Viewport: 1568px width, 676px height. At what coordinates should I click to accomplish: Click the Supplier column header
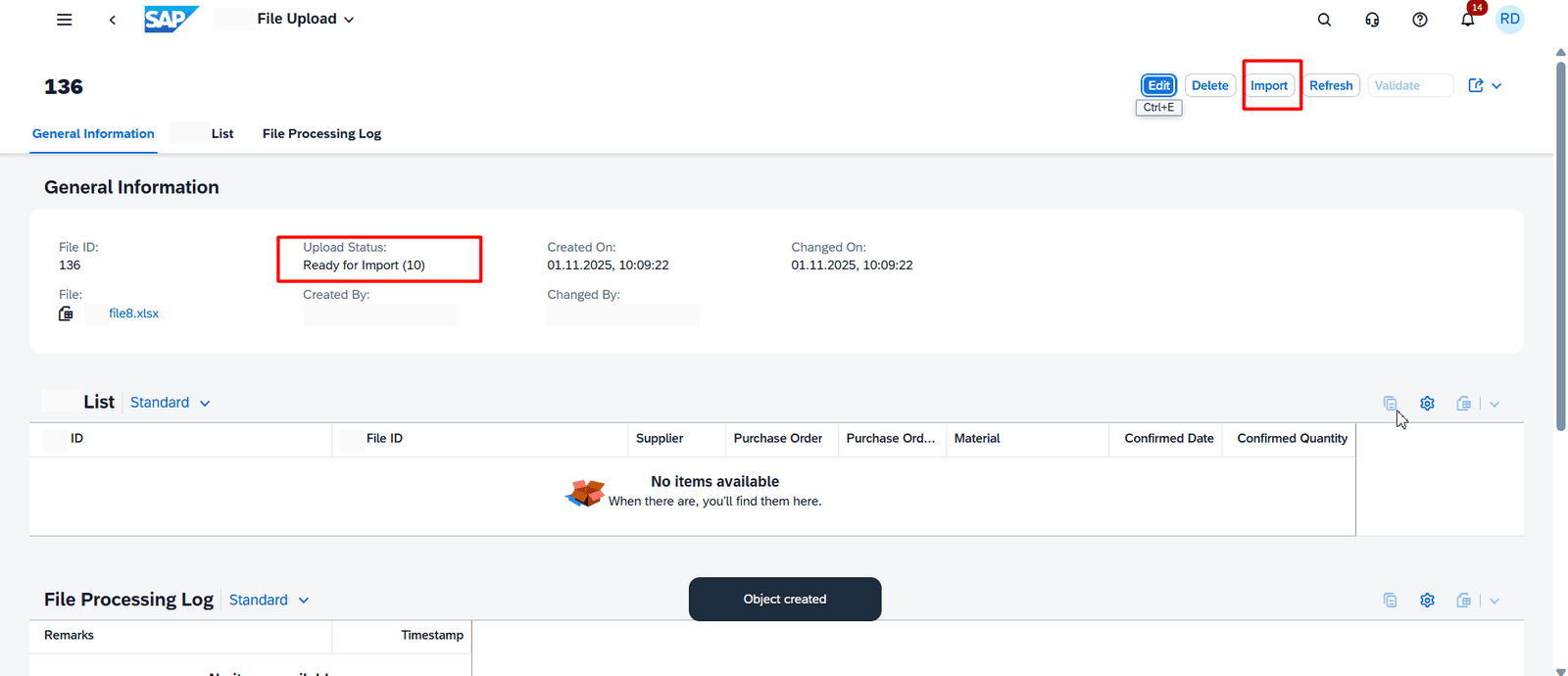[x=660, y=439]
